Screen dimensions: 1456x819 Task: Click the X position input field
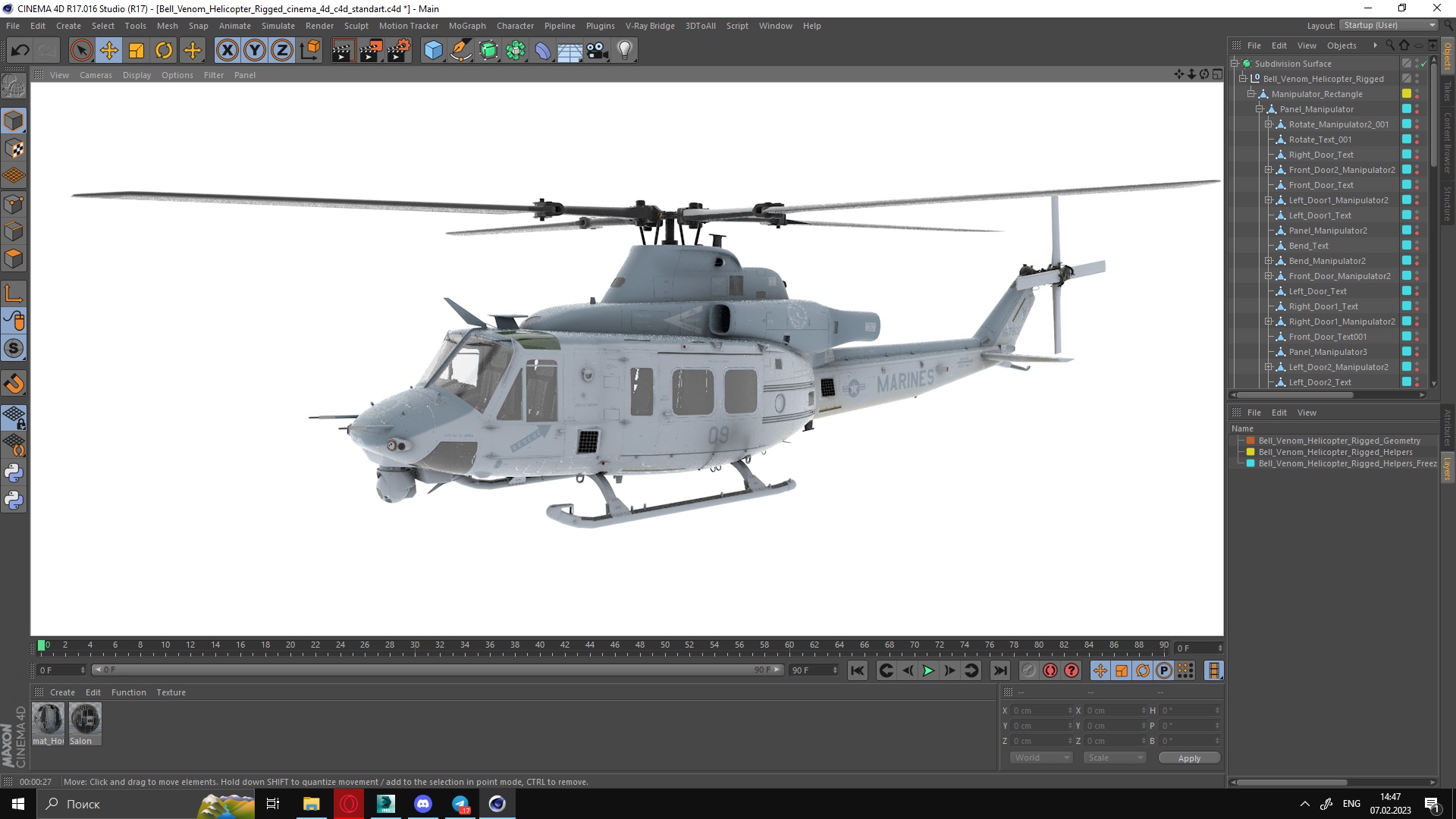[1041, 711]
